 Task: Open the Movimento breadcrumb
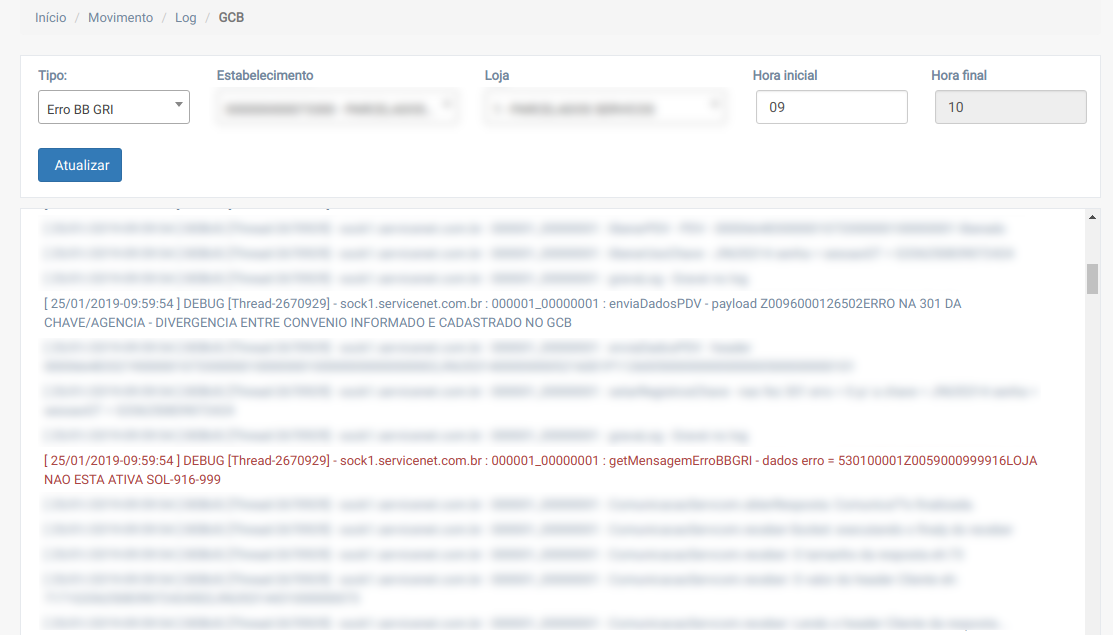coord(120,18)
